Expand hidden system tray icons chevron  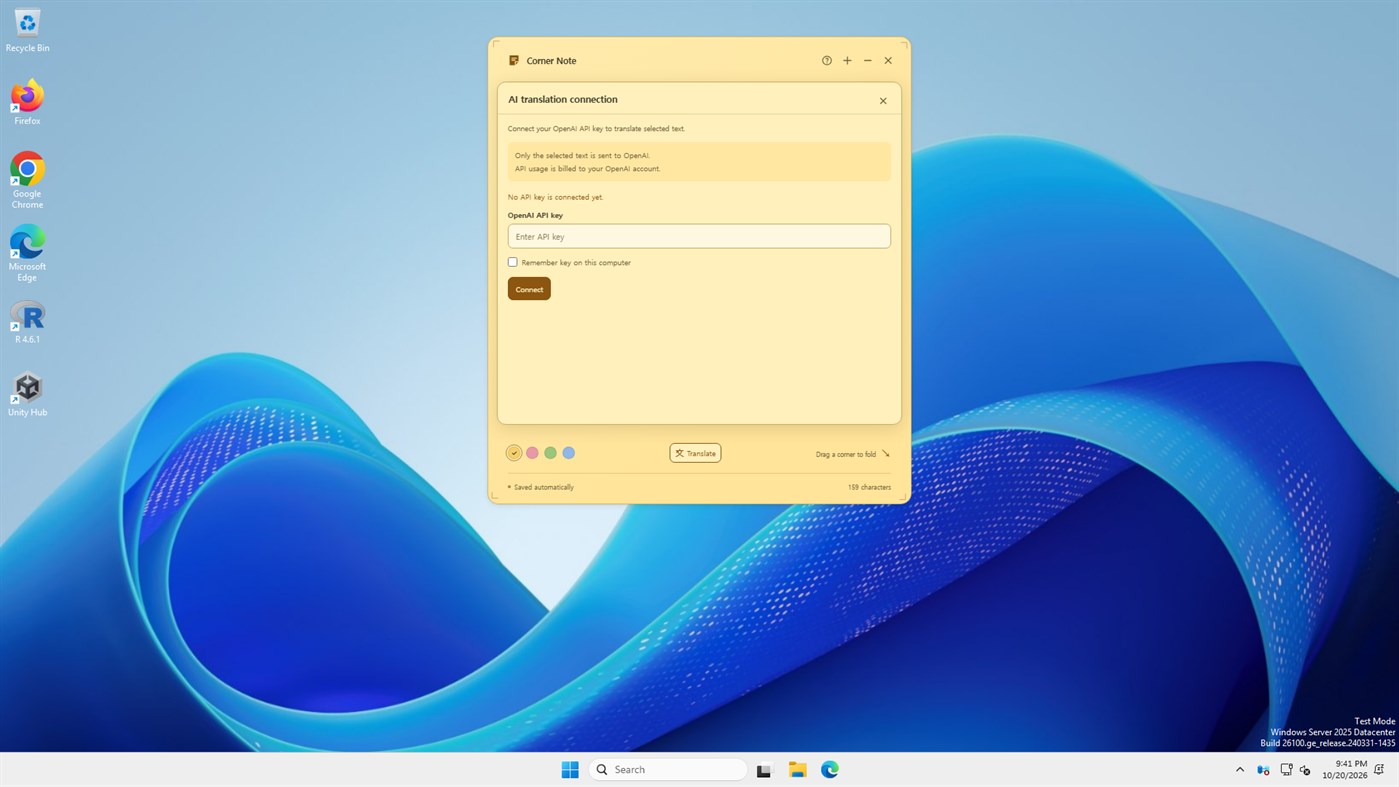(1240, 770)
